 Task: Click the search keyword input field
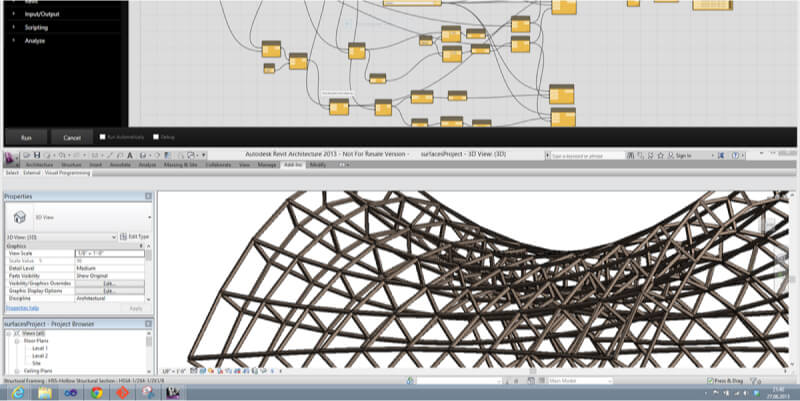coord(588,155)
